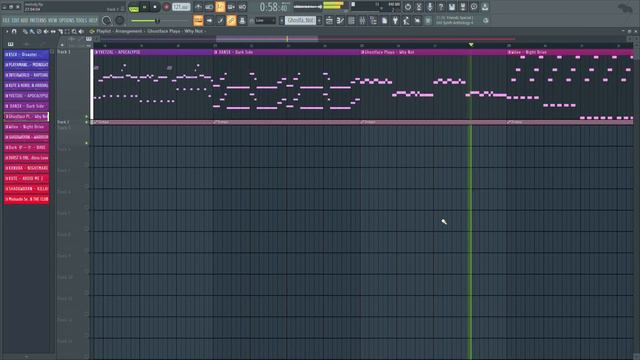Open the EDIT menu

[x=15, y=20]
